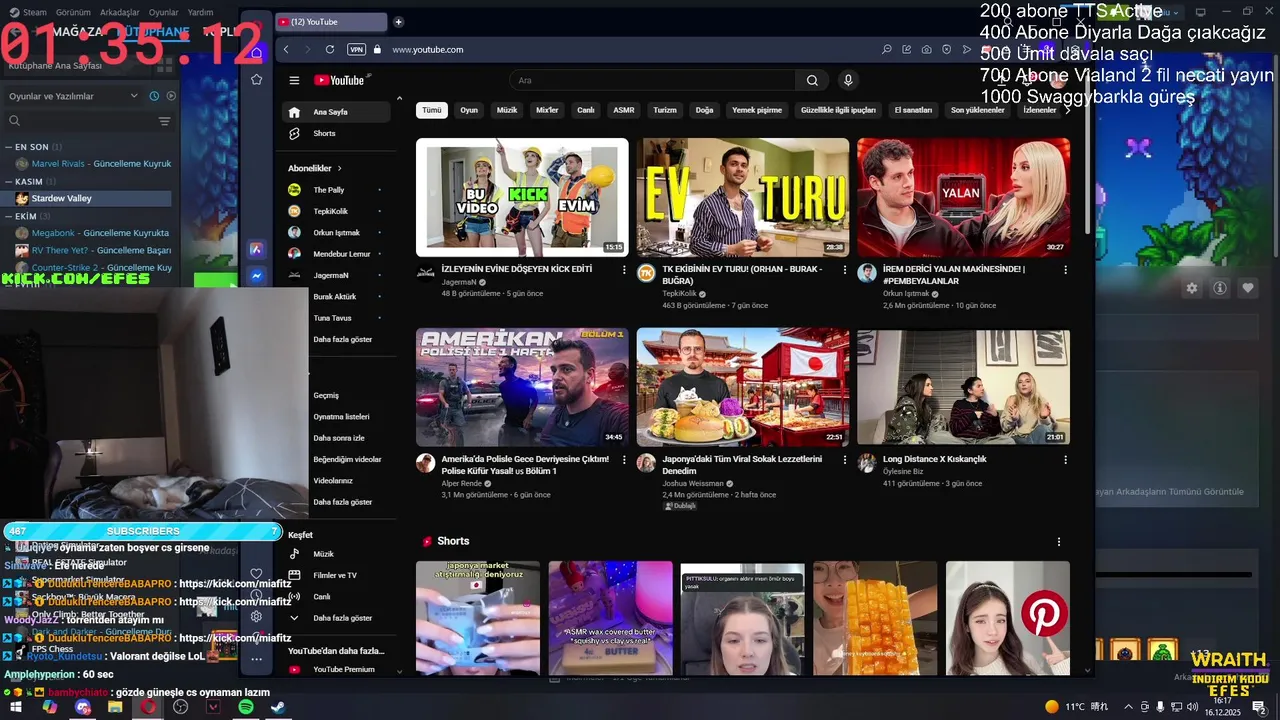Open browser sidebar three-dots menu
This screenshot has width=1280, height=720.
[x=257, y=659]
